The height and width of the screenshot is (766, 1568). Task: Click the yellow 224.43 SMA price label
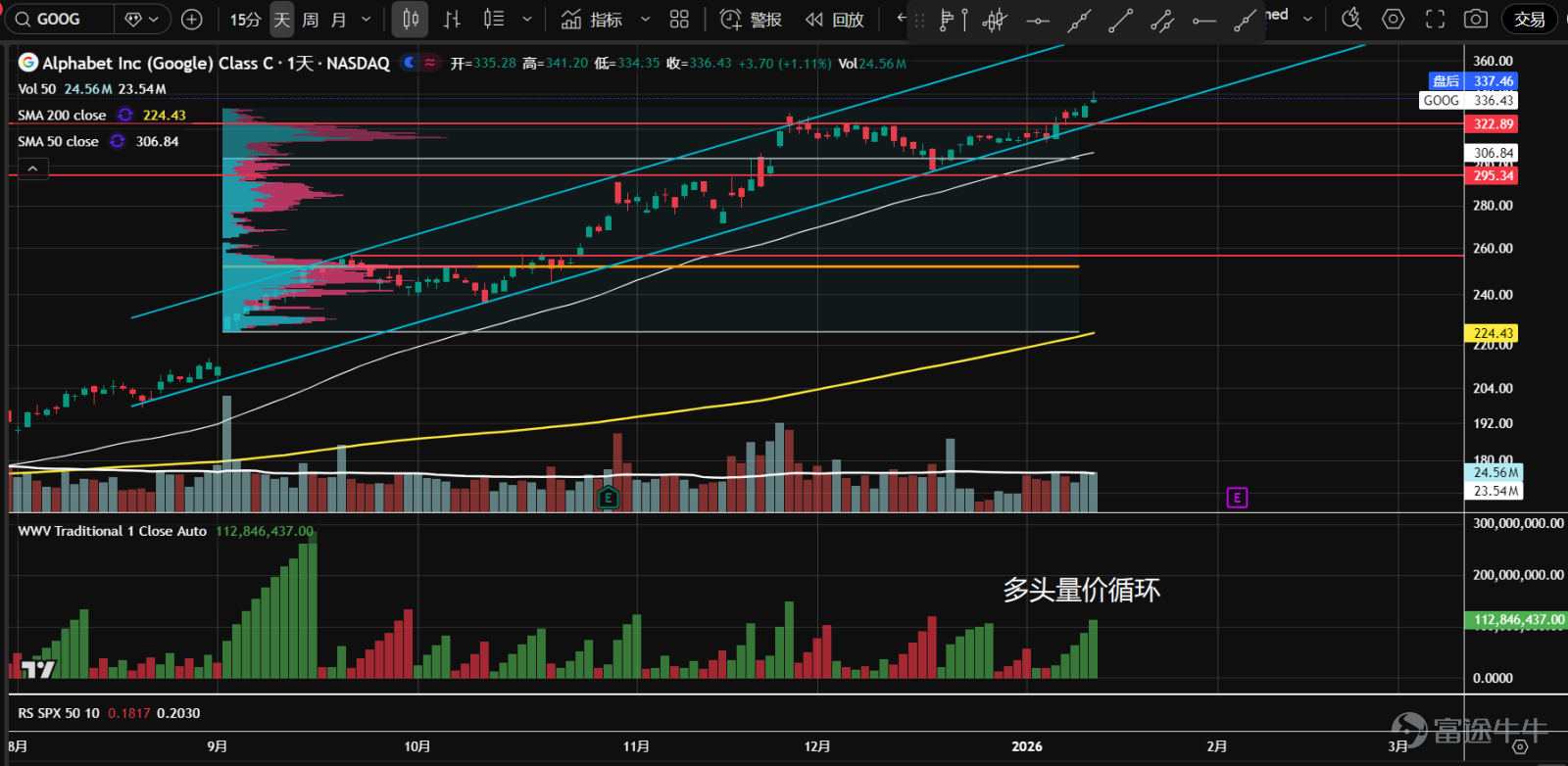(1493, 333)
